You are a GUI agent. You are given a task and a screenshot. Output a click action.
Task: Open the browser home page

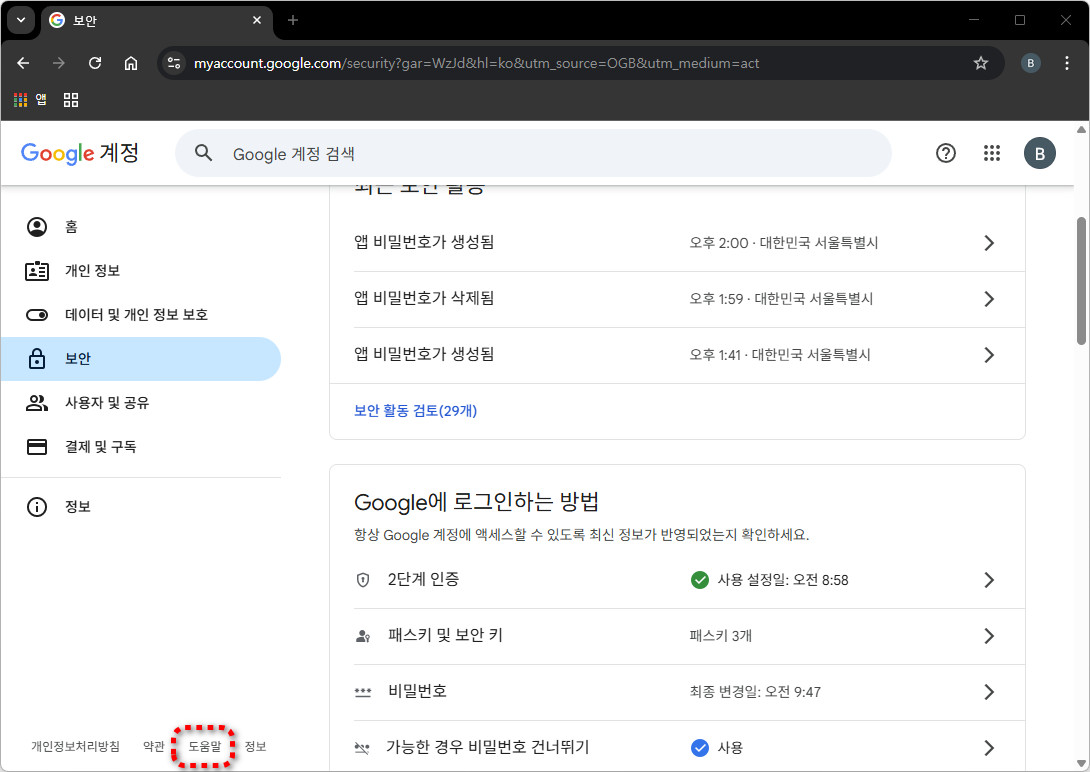(131, 63)
